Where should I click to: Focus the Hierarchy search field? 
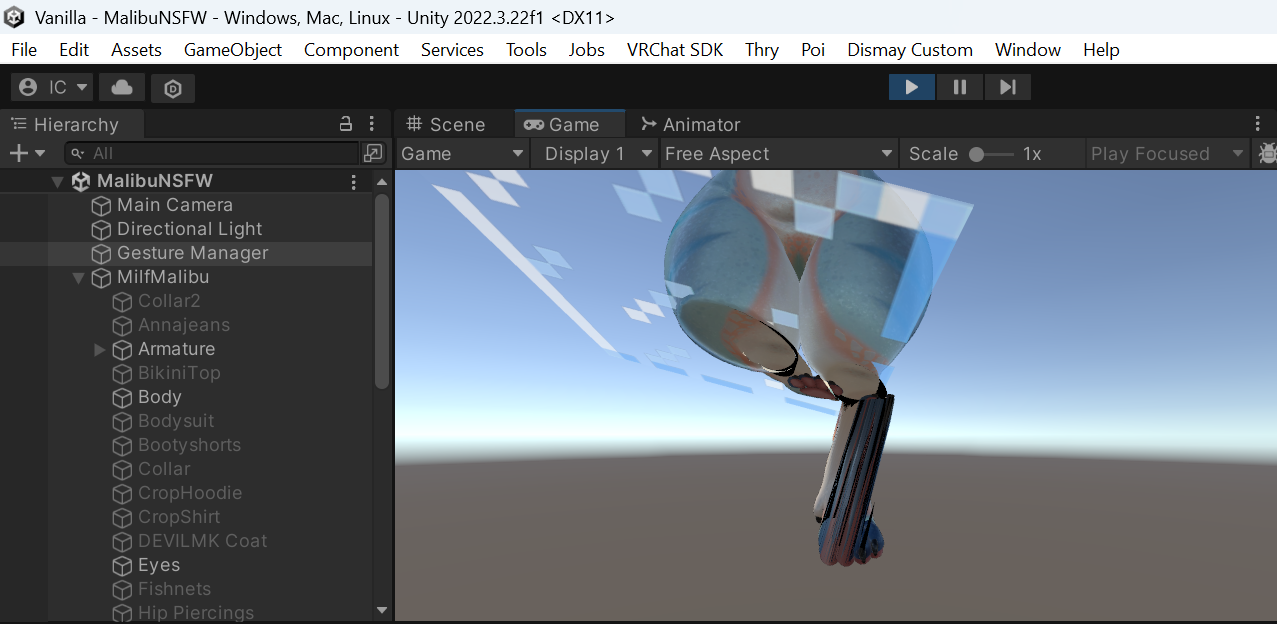(x=212, y=153)
